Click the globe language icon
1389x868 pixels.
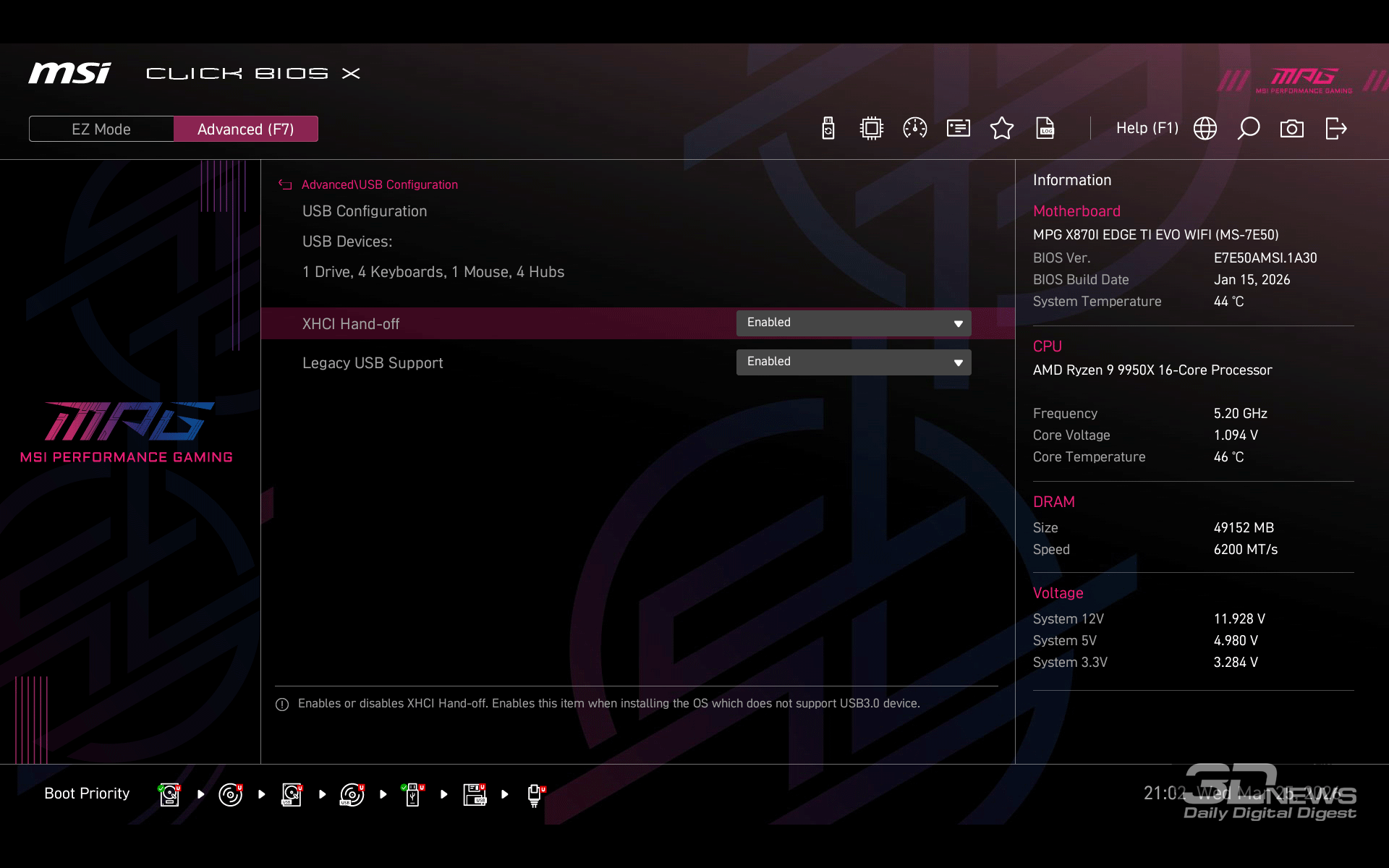click(x=1205, y=129)
